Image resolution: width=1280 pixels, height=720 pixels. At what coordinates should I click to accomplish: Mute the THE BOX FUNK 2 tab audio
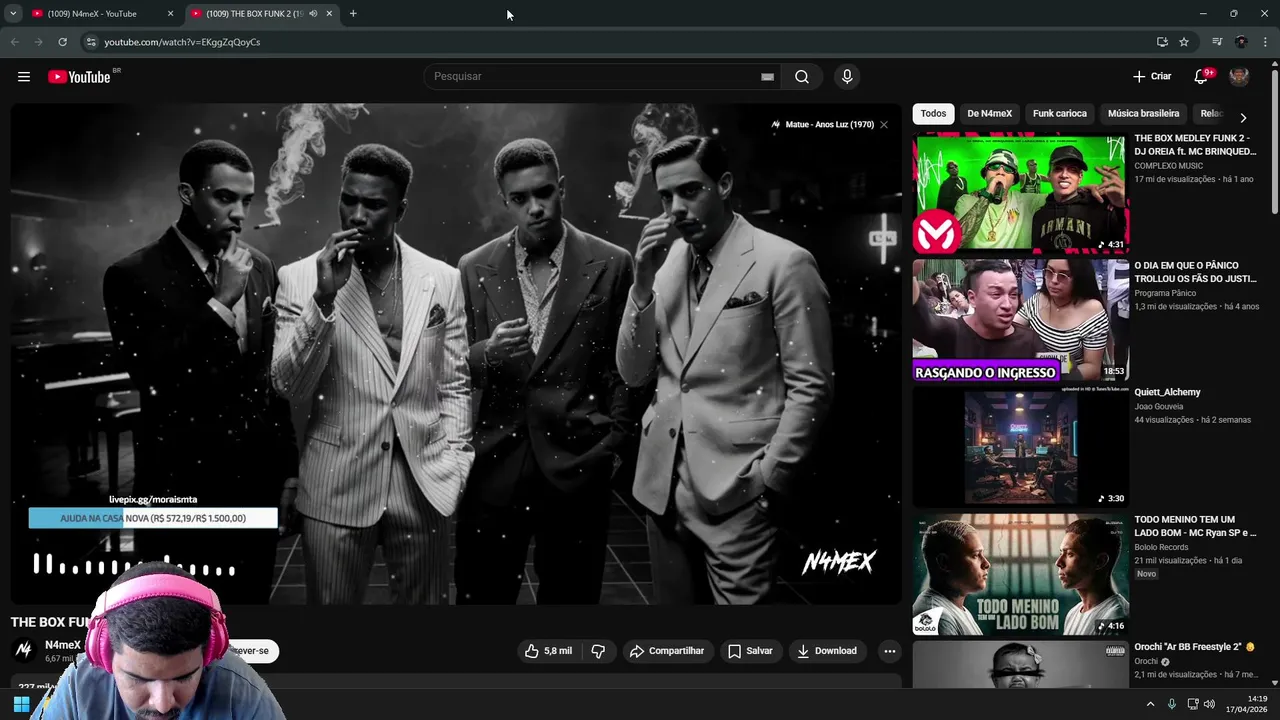(313, 14)
